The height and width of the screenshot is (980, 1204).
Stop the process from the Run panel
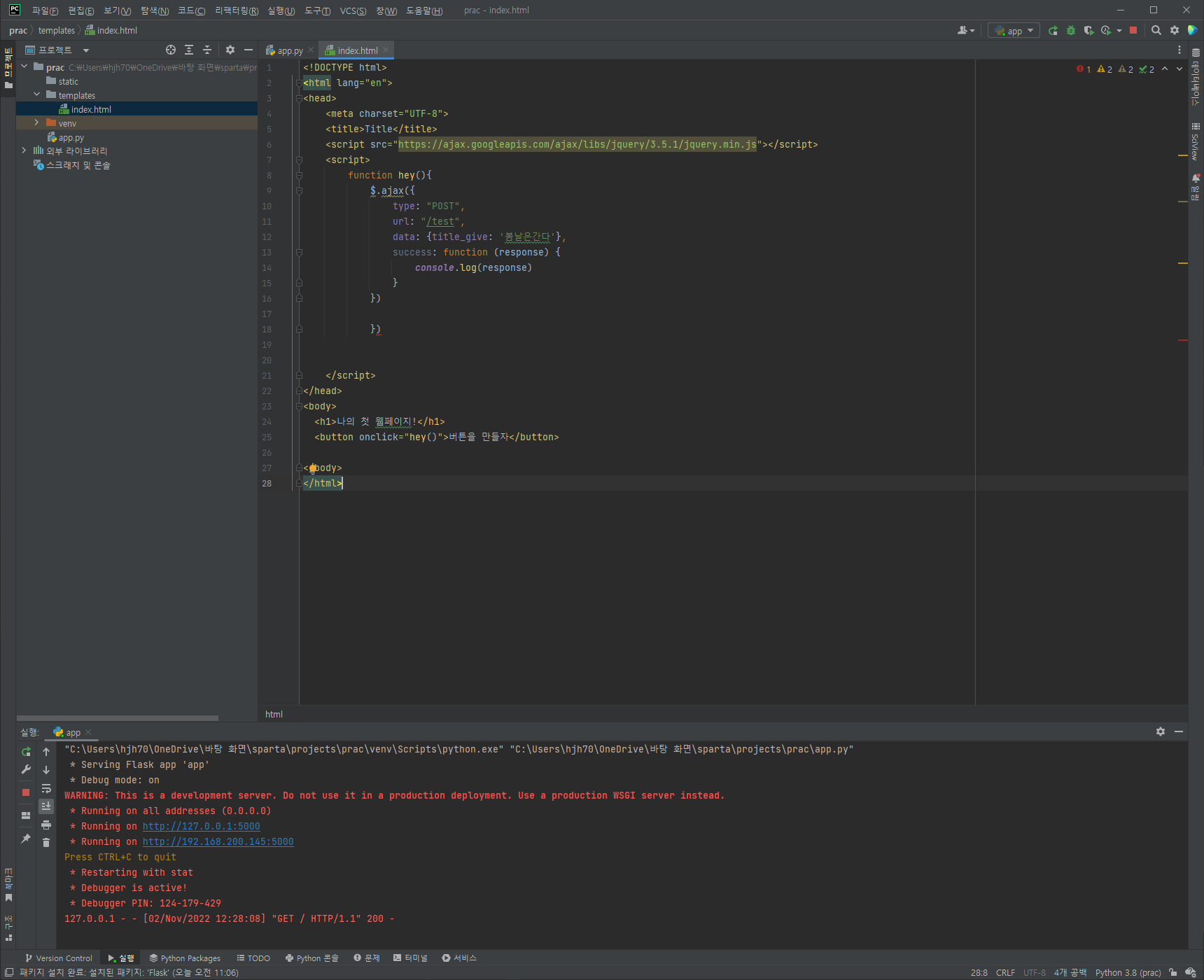click(x=26, y=792)
